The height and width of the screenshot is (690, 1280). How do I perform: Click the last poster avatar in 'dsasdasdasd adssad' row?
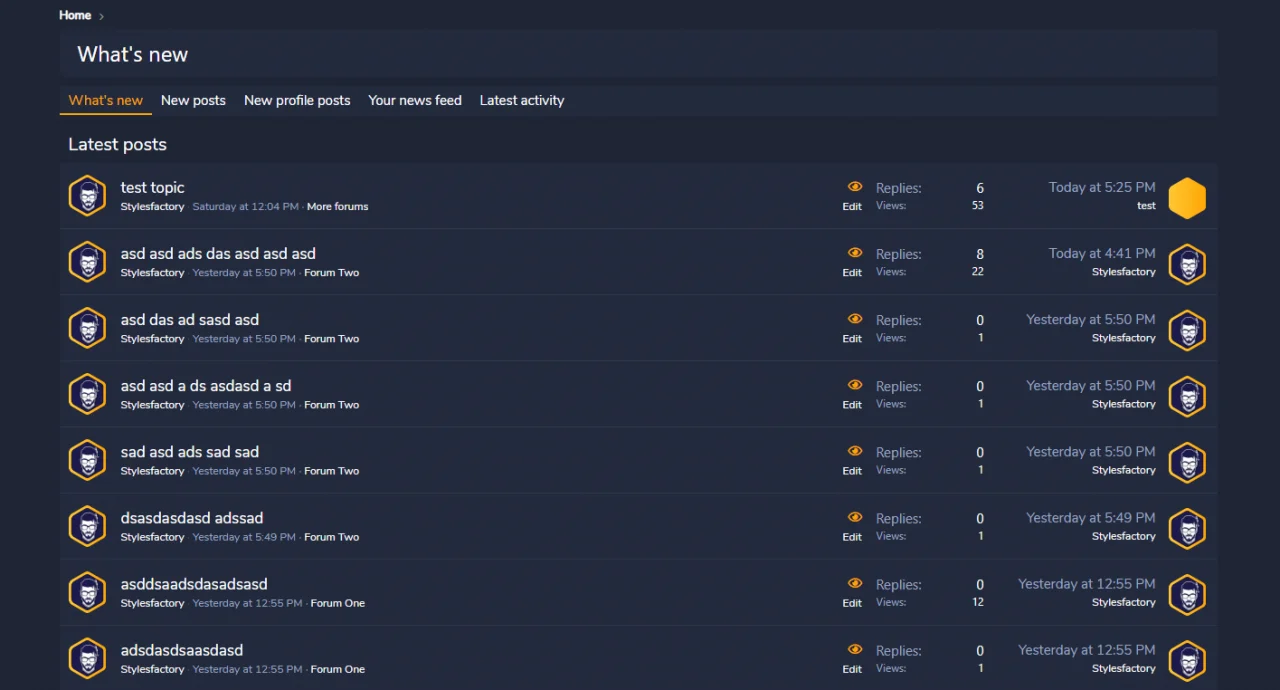1187,528
